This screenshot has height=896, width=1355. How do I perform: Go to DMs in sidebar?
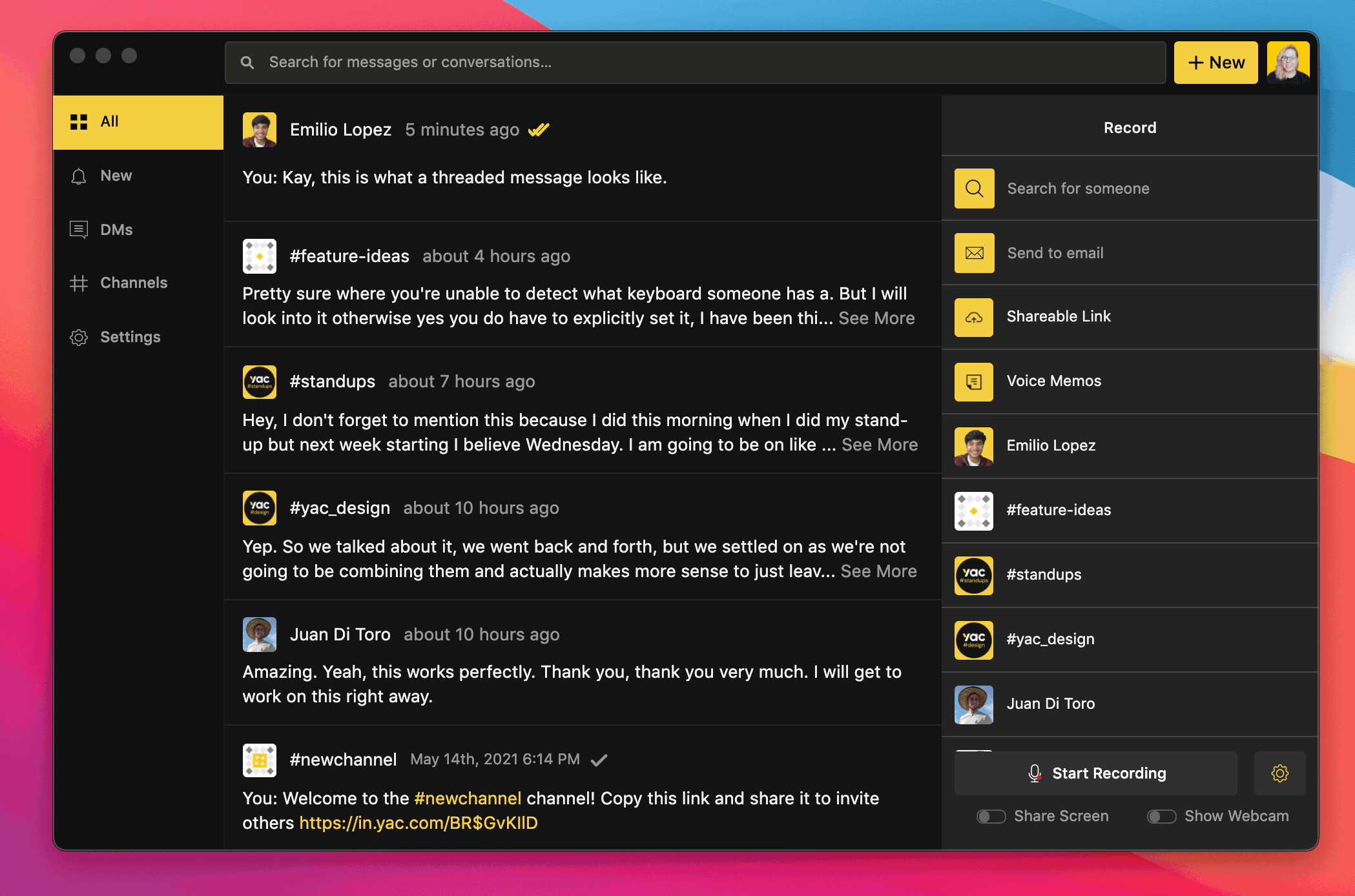point(138,230)
